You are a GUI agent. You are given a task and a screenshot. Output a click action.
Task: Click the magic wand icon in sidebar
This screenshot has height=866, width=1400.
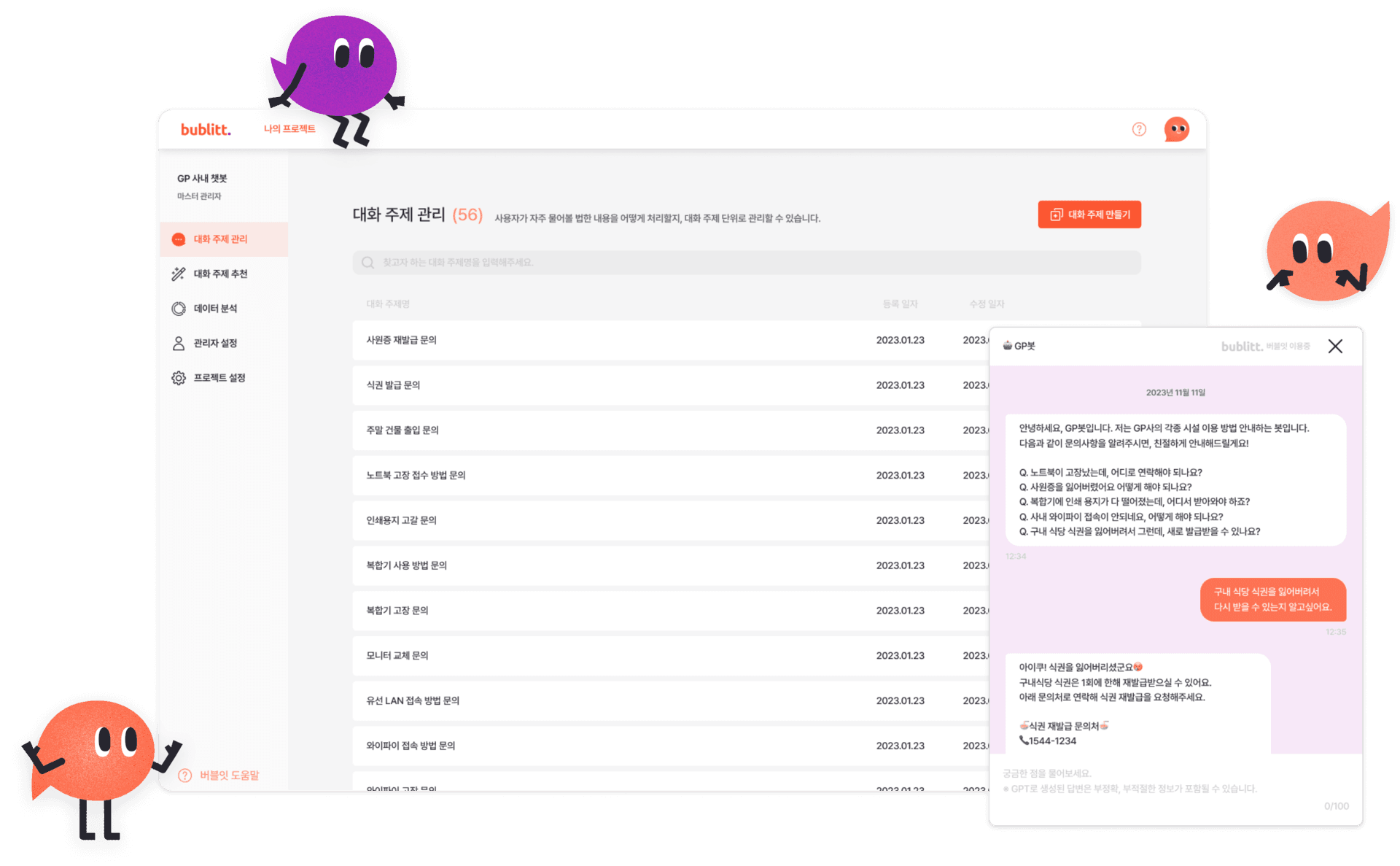[x=179, y=274]
